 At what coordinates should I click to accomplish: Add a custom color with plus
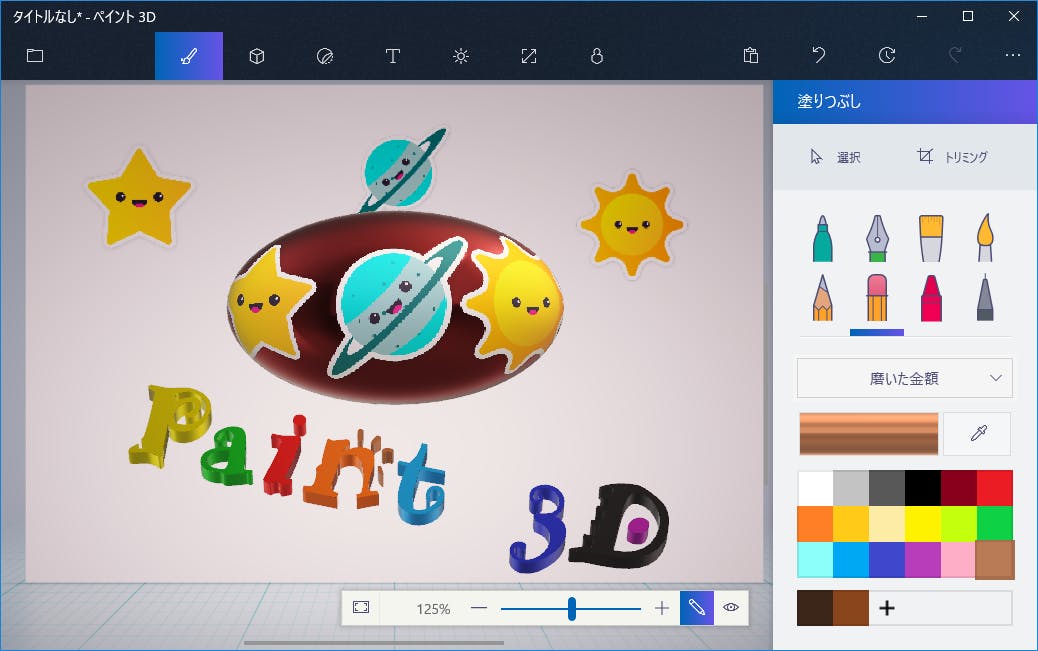pyautogui.click(x=887, y=608)
